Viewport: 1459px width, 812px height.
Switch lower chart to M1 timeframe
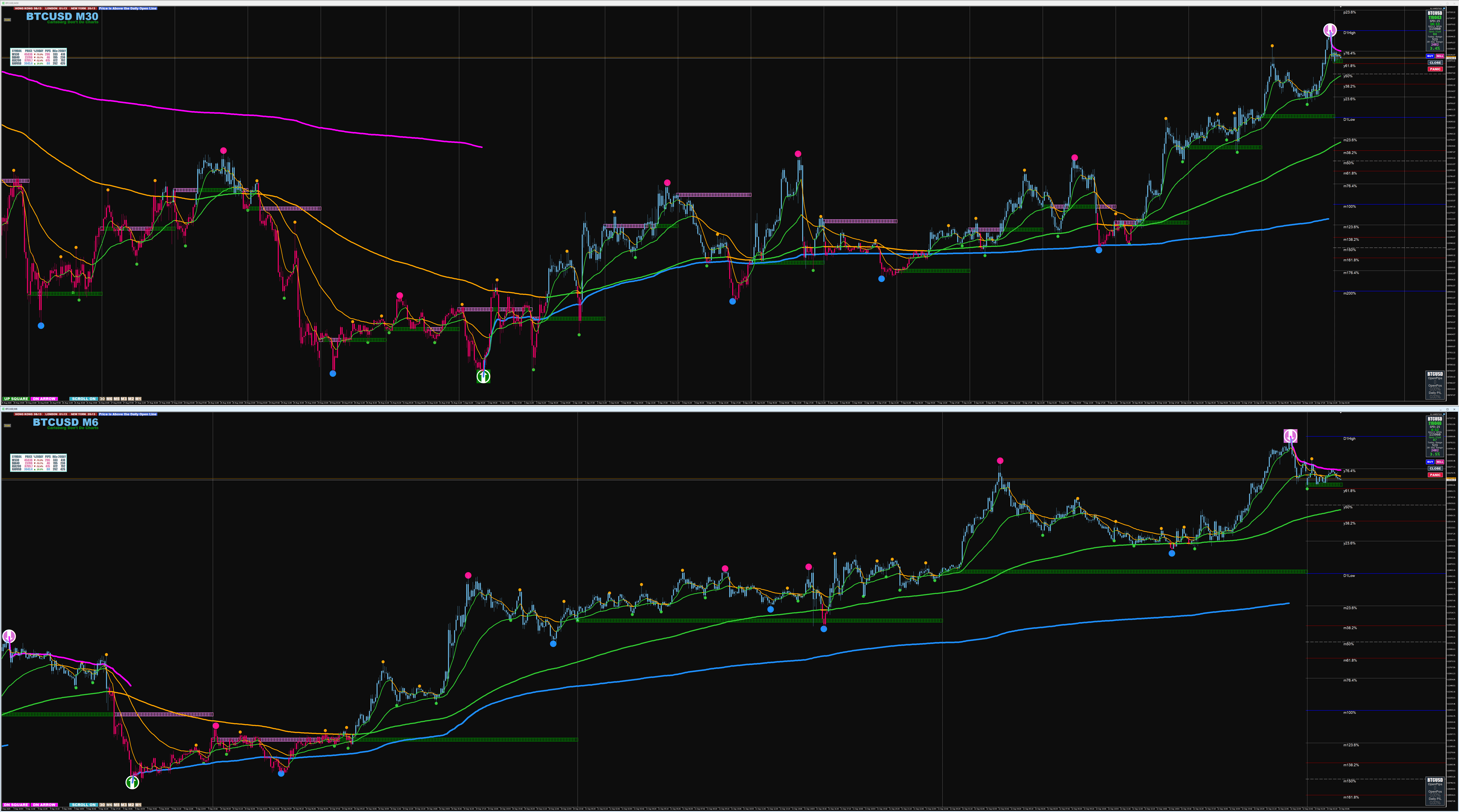click(138, 805)
